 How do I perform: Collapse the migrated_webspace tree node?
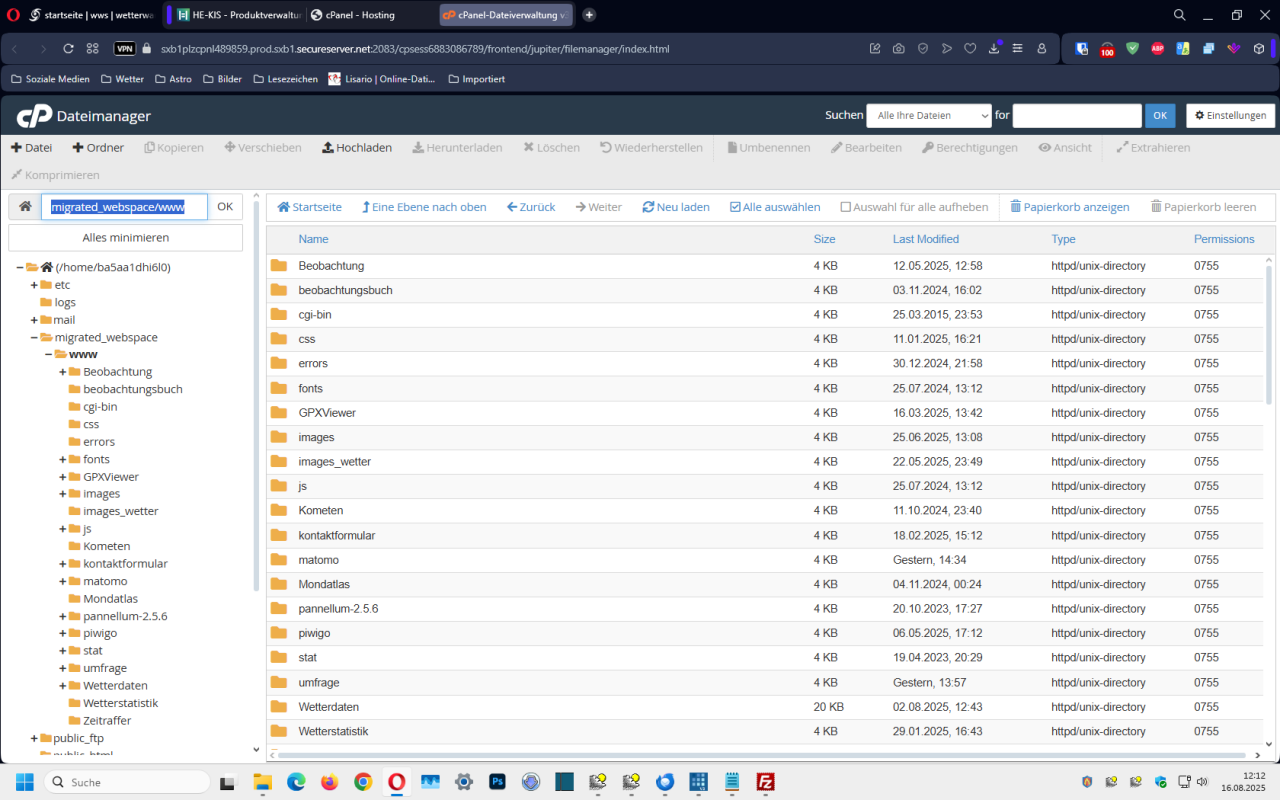tap(34, 337)
